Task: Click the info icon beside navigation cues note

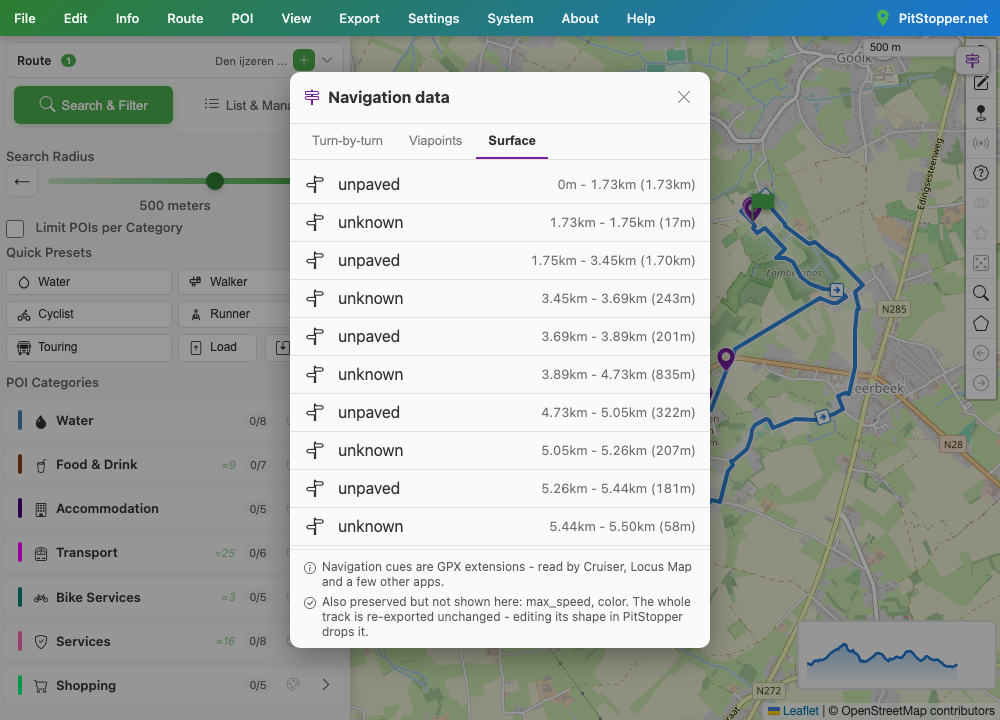Action: [x=310, y=568]
